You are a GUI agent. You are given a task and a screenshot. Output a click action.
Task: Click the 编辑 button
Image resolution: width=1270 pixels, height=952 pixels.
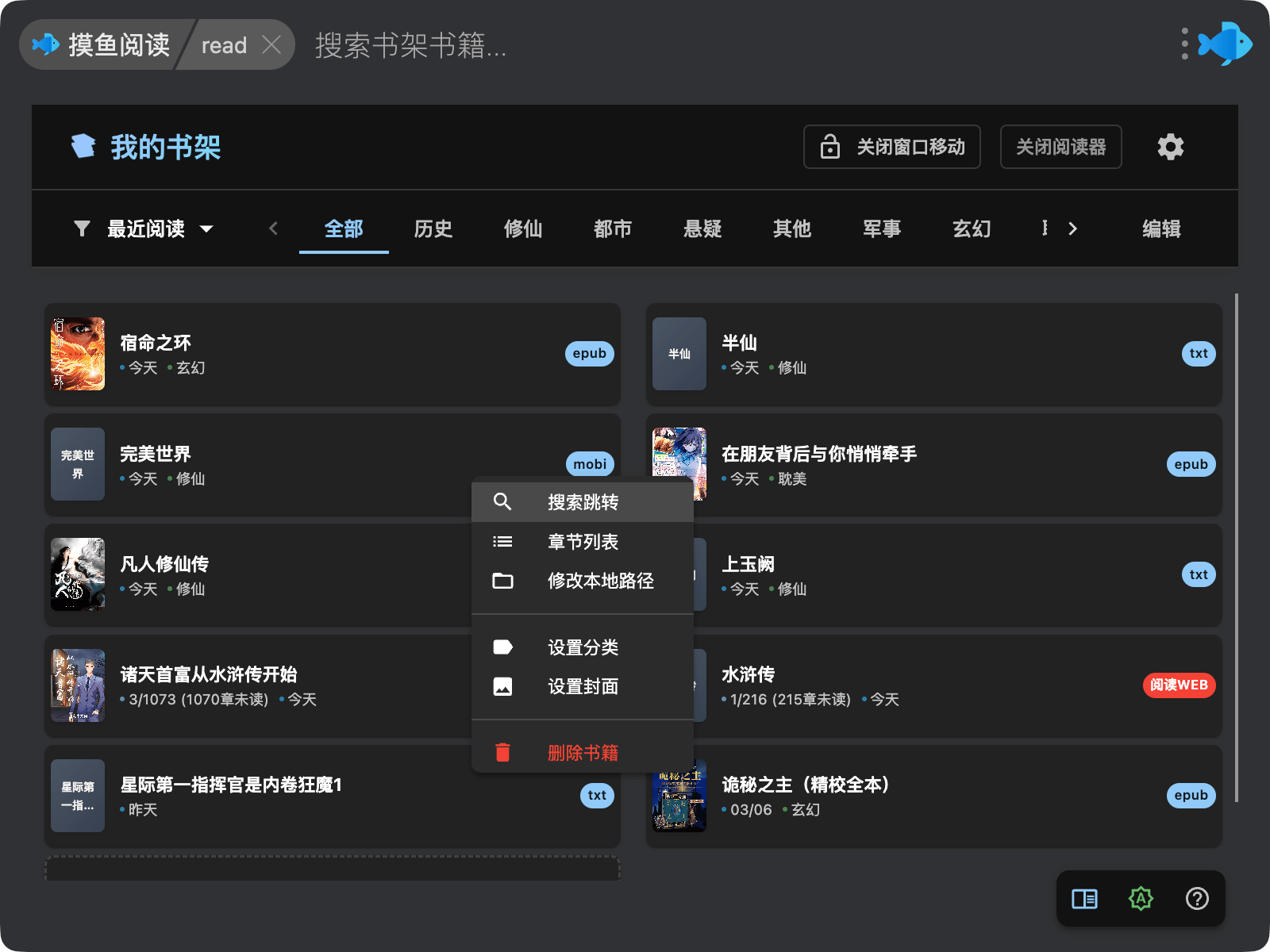point(1161,228)
